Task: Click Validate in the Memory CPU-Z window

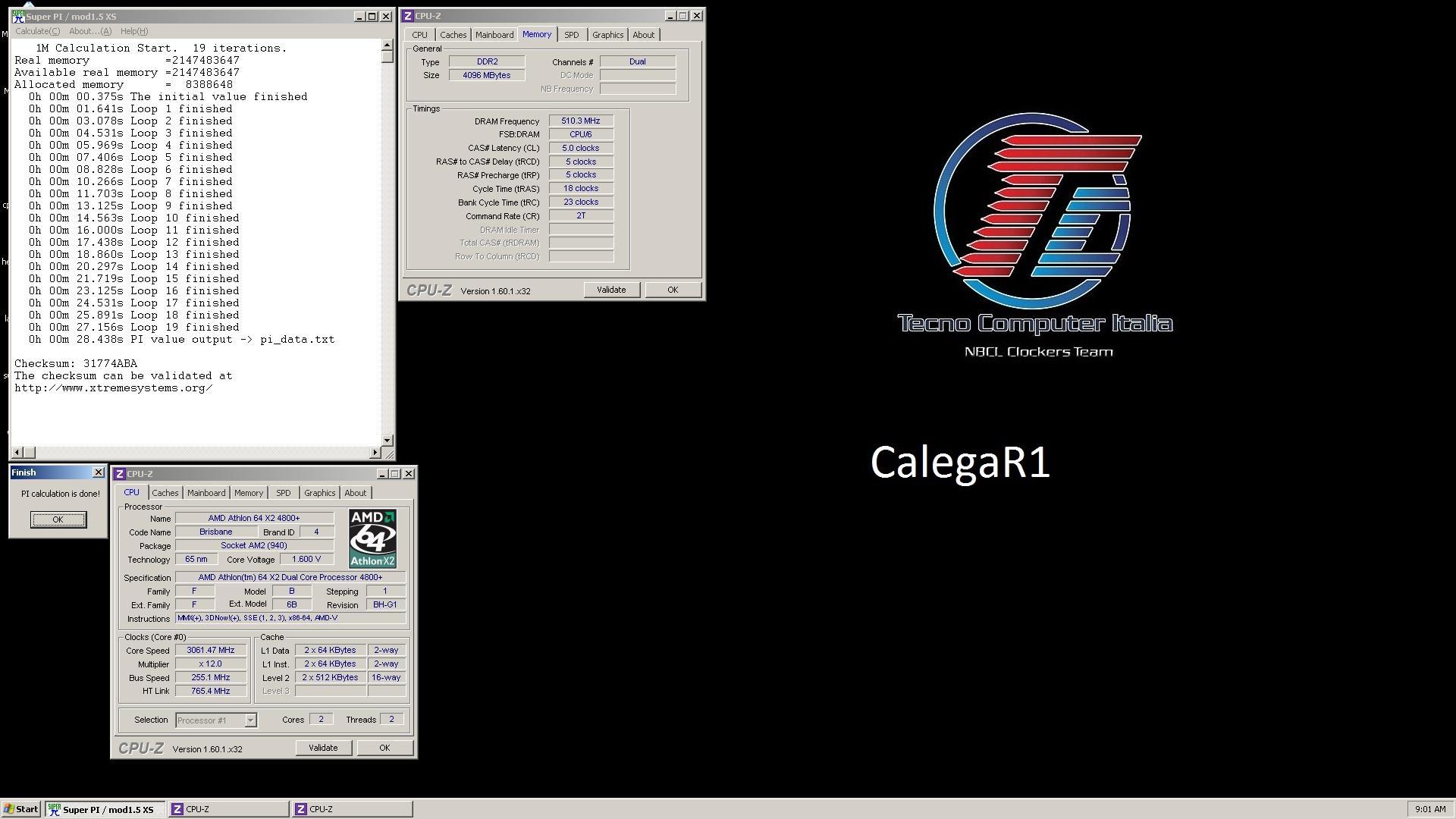Action: 611,290
